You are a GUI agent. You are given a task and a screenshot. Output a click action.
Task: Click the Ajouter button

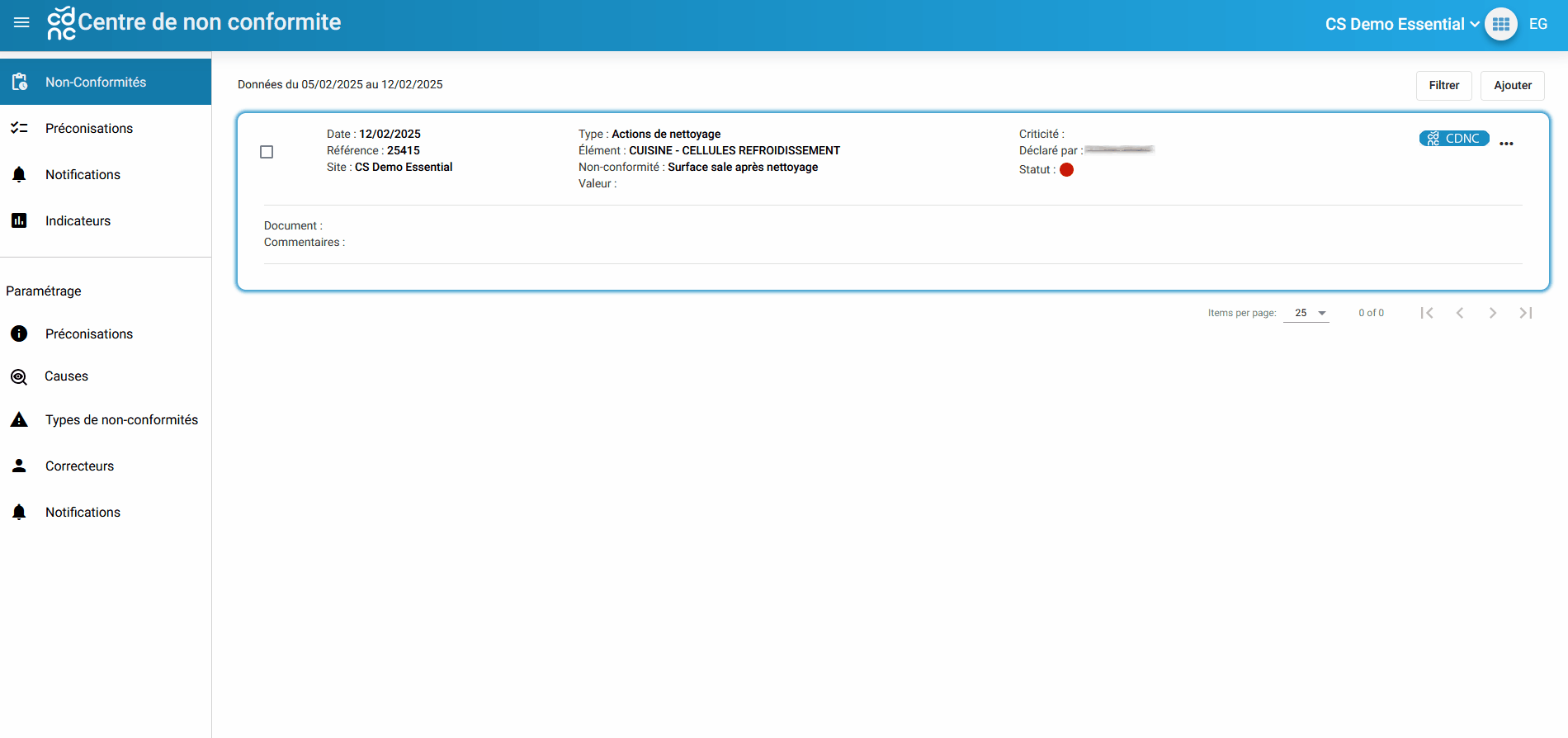click(x=1512, y=85)
